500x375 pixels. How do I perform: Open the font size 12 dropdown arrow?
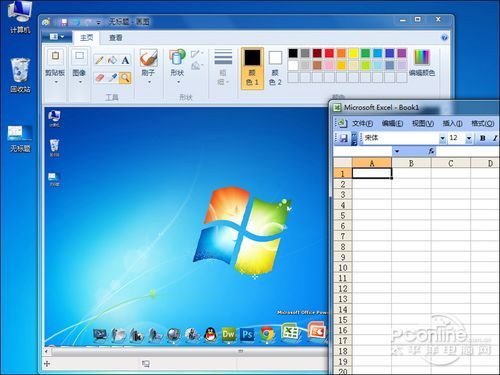(x=469, y=138)
